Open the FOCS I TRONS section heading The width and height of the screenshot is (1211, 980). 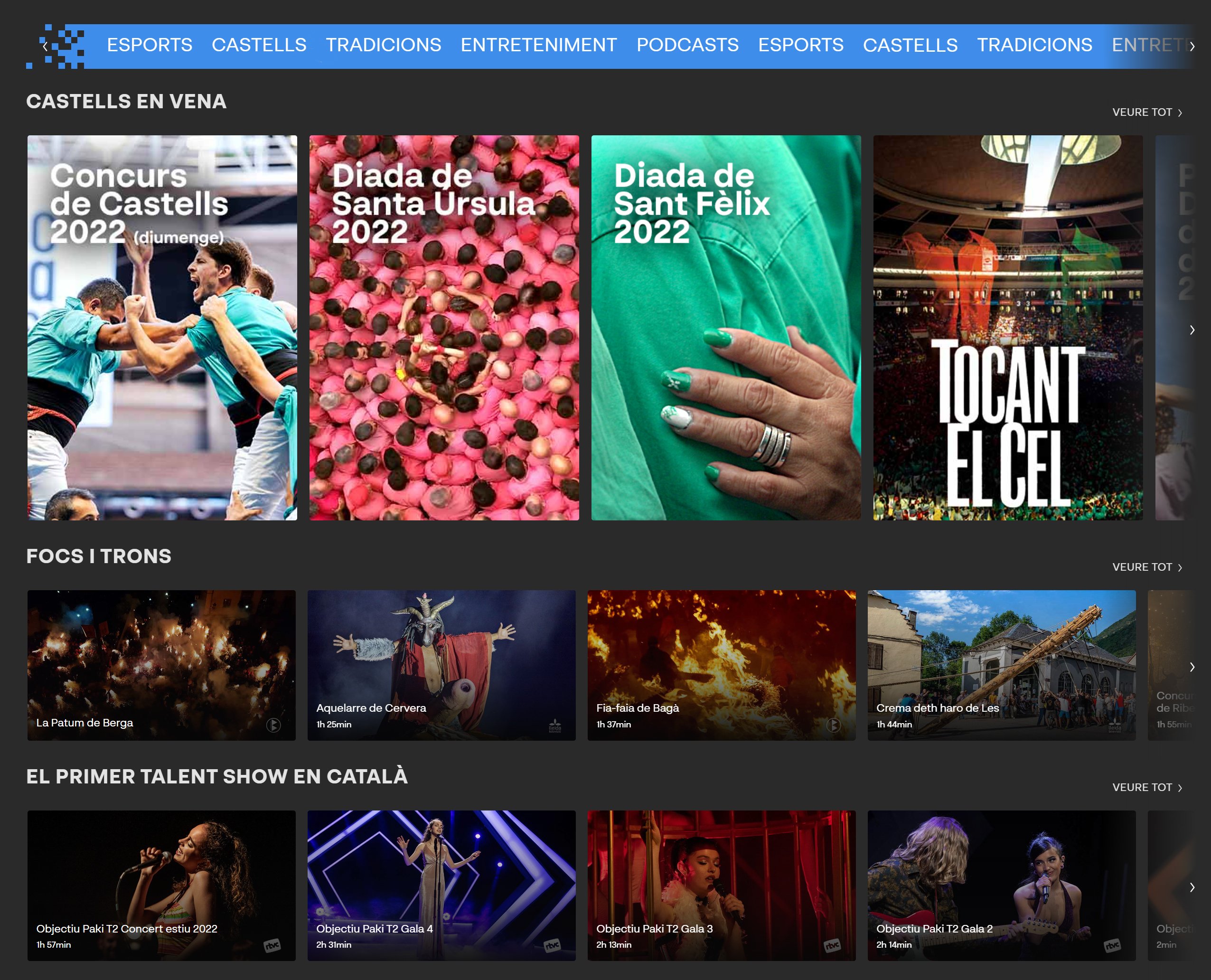click(99, 556)
